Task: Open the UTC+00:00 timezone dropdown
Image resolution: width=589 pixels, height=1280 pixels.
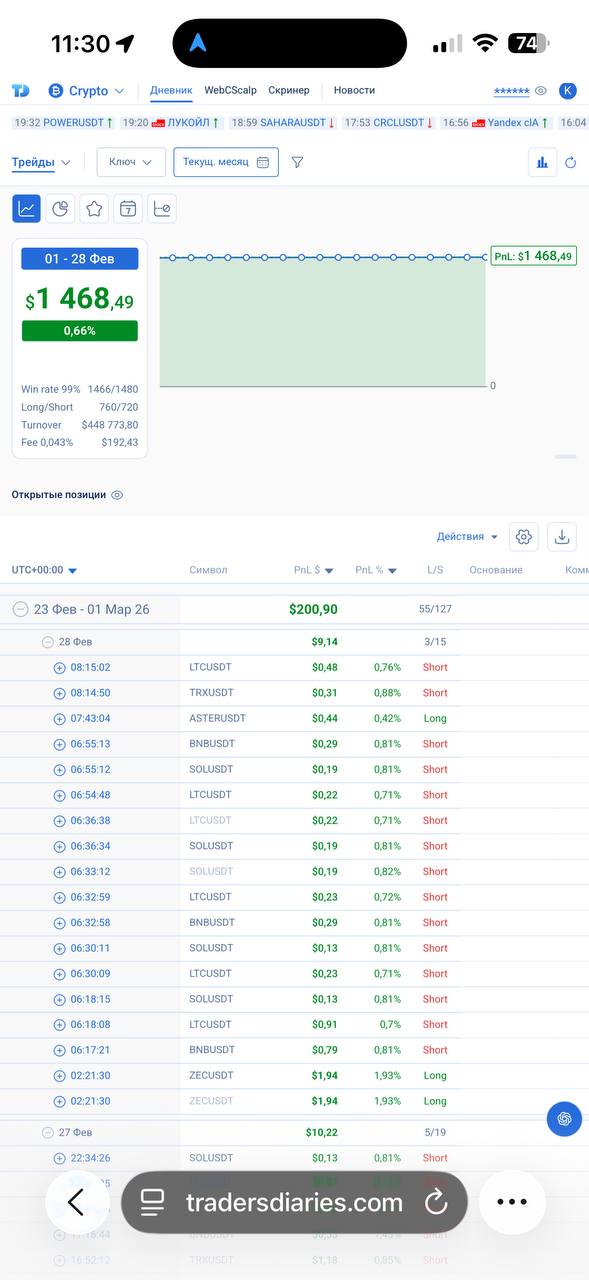Action: click(x=45, y=570)
